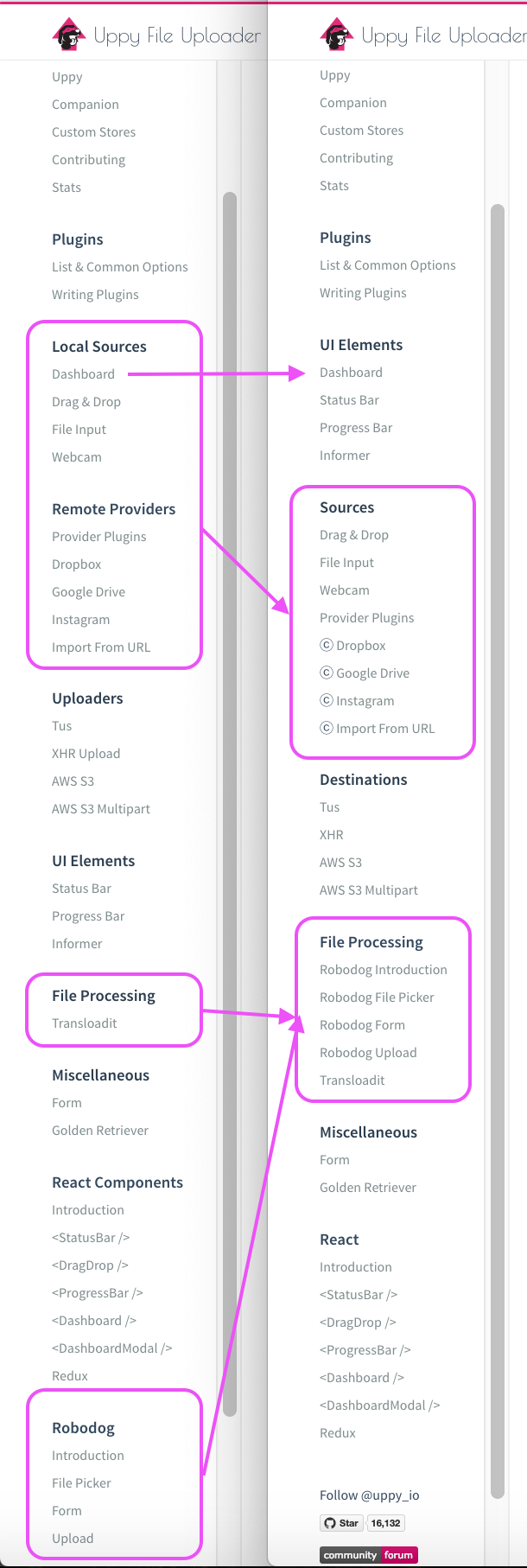
Task: Open the community forum badge
Action: pyautogui.click(x=369, y=1555)
